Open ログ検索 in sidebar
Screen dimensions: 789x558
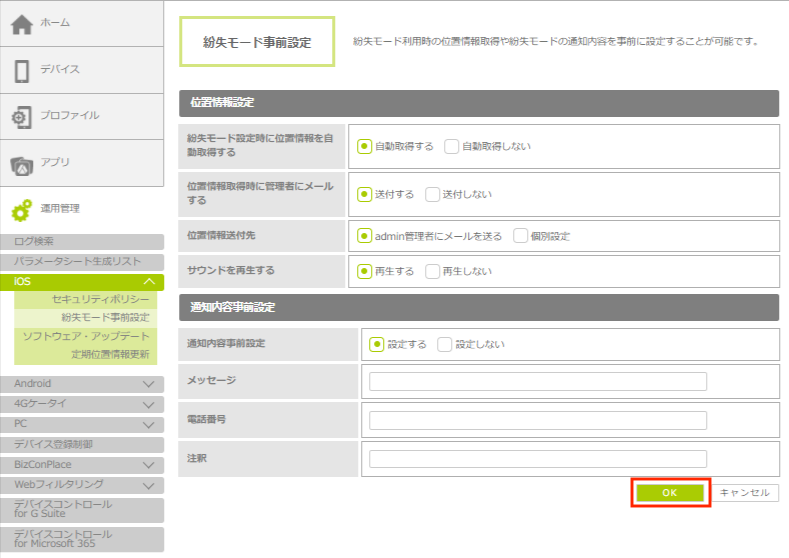click(x=41, y=241)
